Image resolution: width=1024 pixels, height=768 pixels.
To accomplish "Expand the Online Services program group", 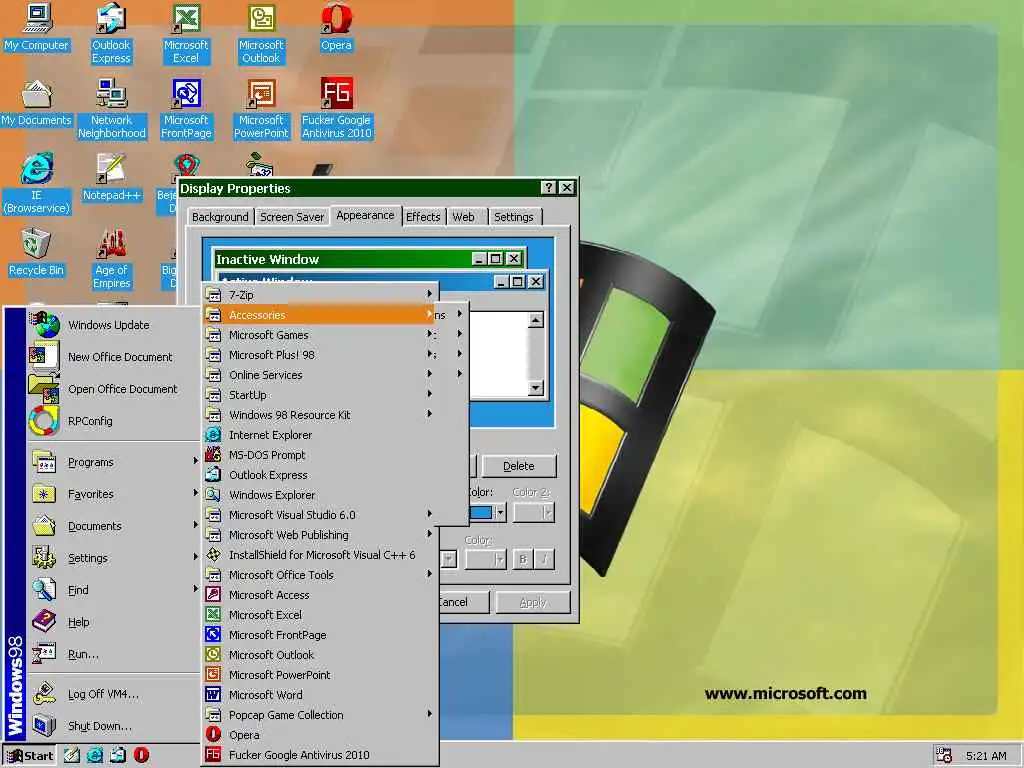I will click(320, 375).
